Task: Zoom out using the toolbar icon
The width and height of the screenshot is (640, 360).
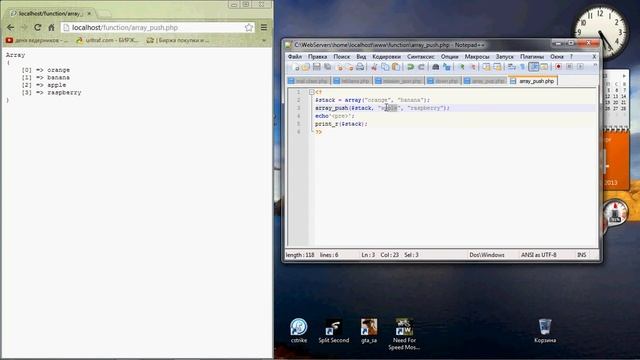Action: pos(473,67)
